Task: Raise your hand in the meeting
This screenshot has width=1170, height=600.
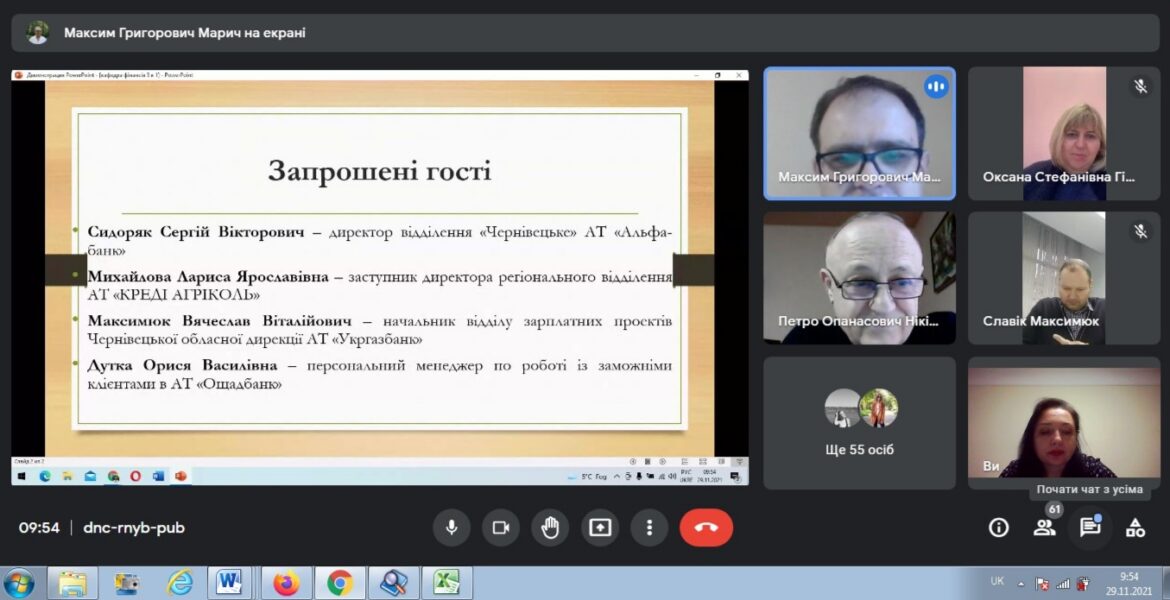Action: [550, 528]
